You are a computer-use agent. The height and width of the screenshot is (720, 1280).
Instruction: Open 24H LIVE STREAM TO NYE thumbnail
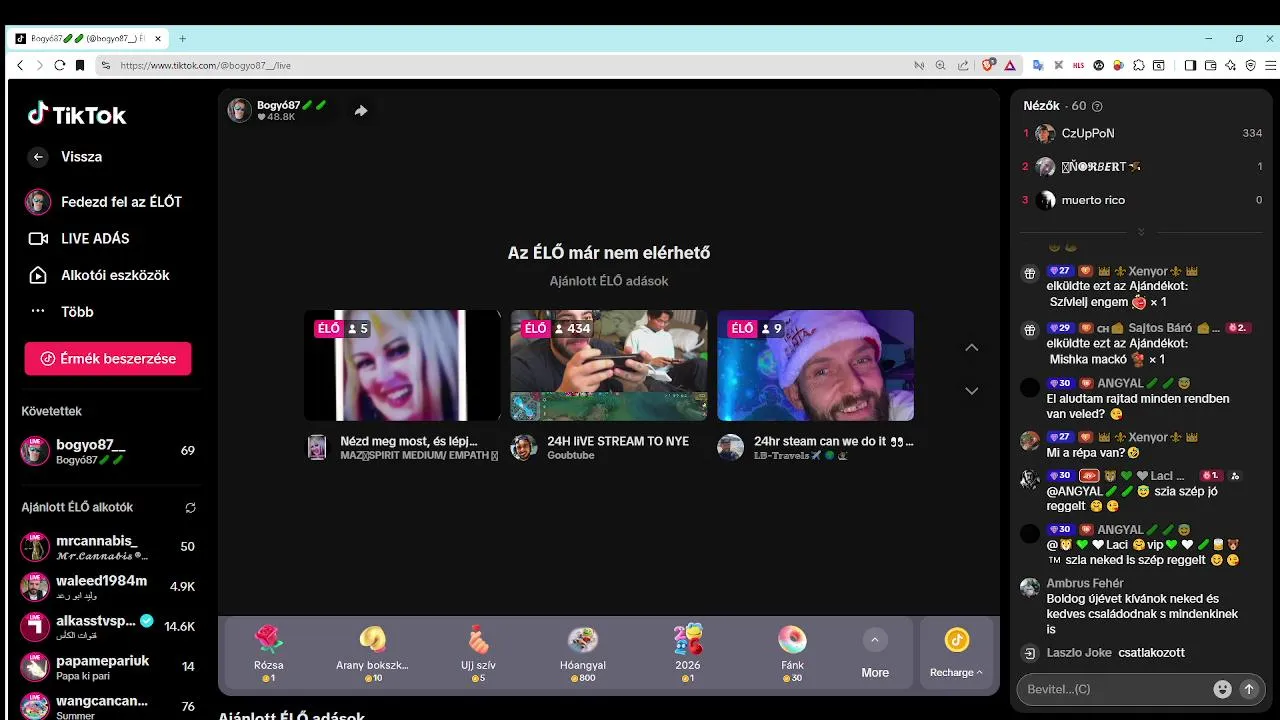pos(609,366)
